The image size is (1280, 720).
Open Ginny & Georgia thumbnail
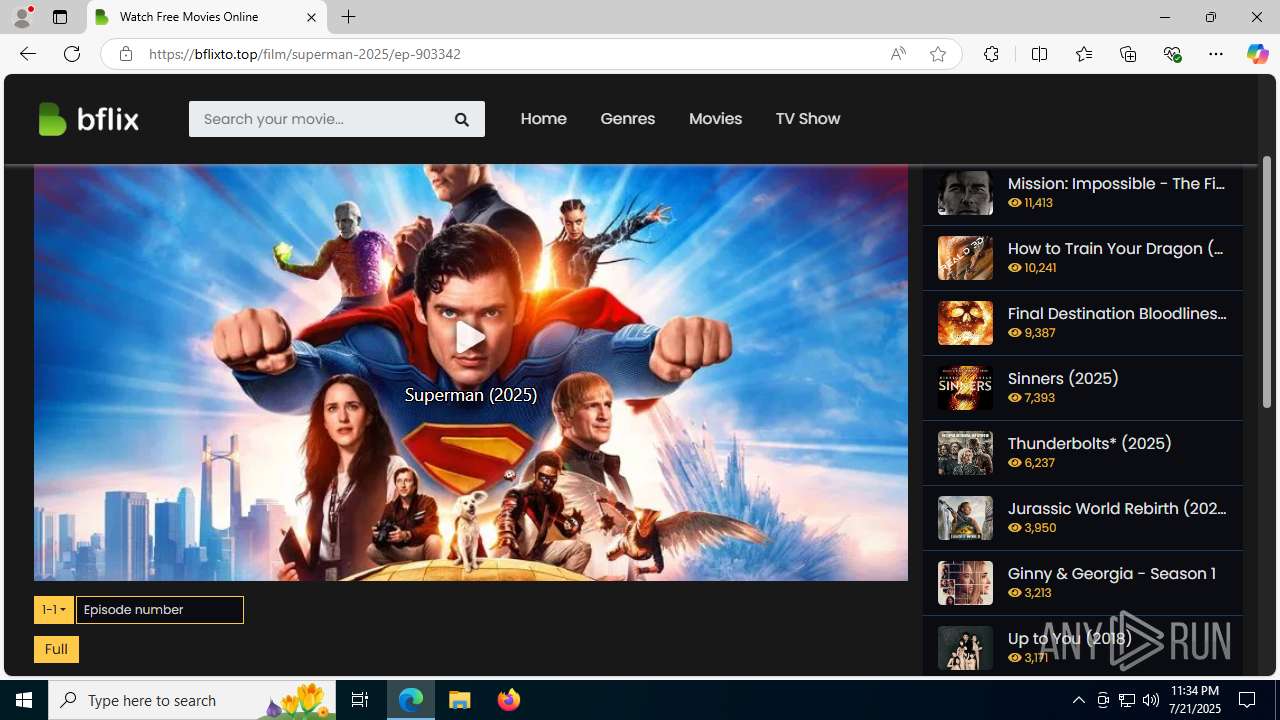[x=965, y=582]
